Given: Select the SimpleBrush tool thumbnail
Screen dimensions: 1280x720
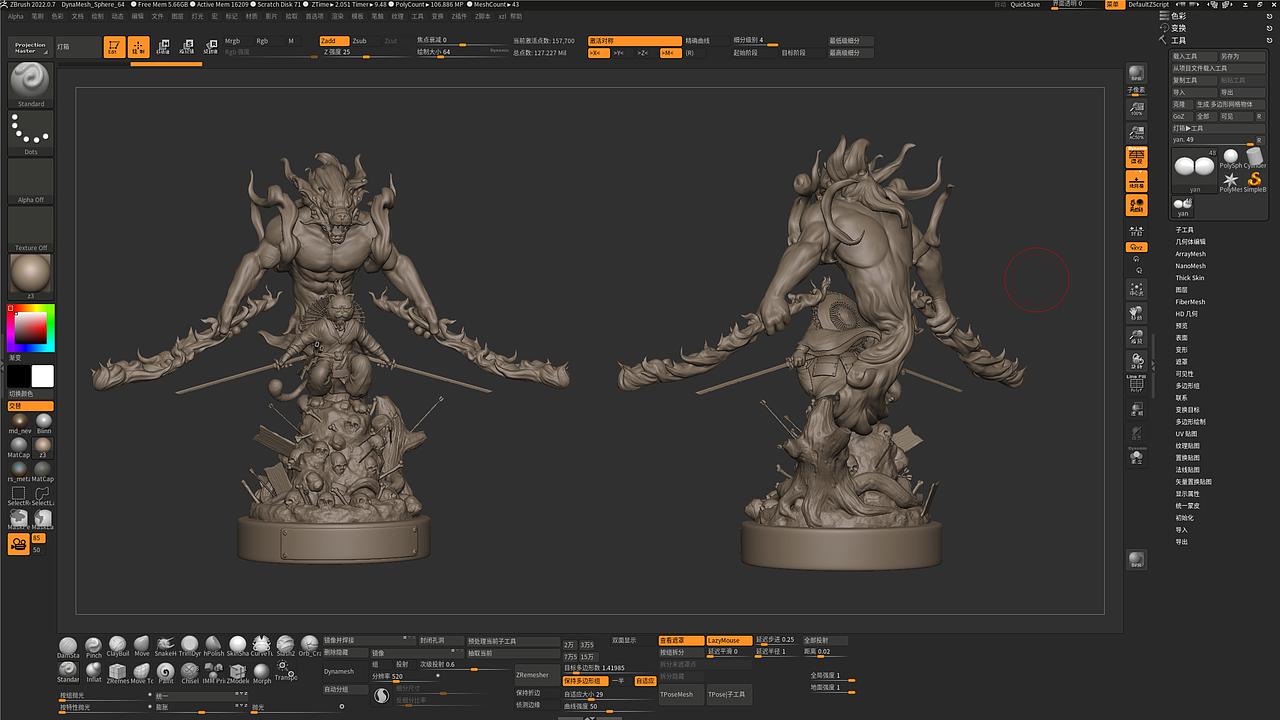Looking at the screenshot, I should pos(1255,181).
